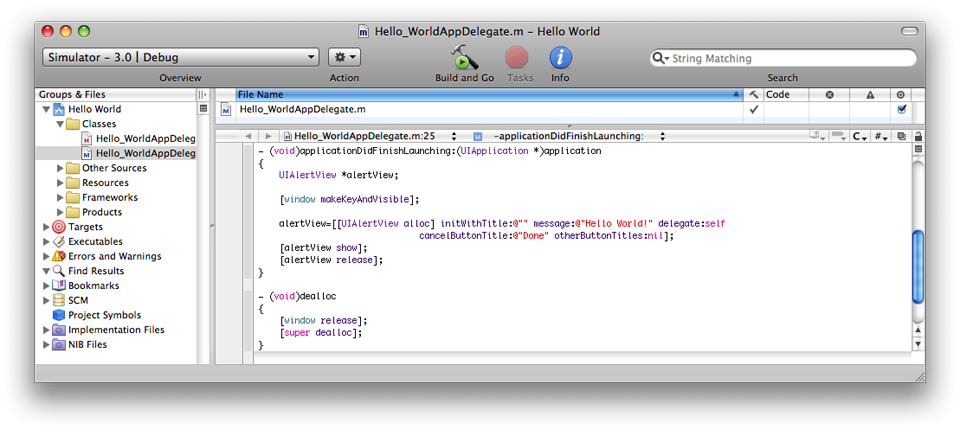
Task: Open the Action gear menu
Action: tap(345, 58)
